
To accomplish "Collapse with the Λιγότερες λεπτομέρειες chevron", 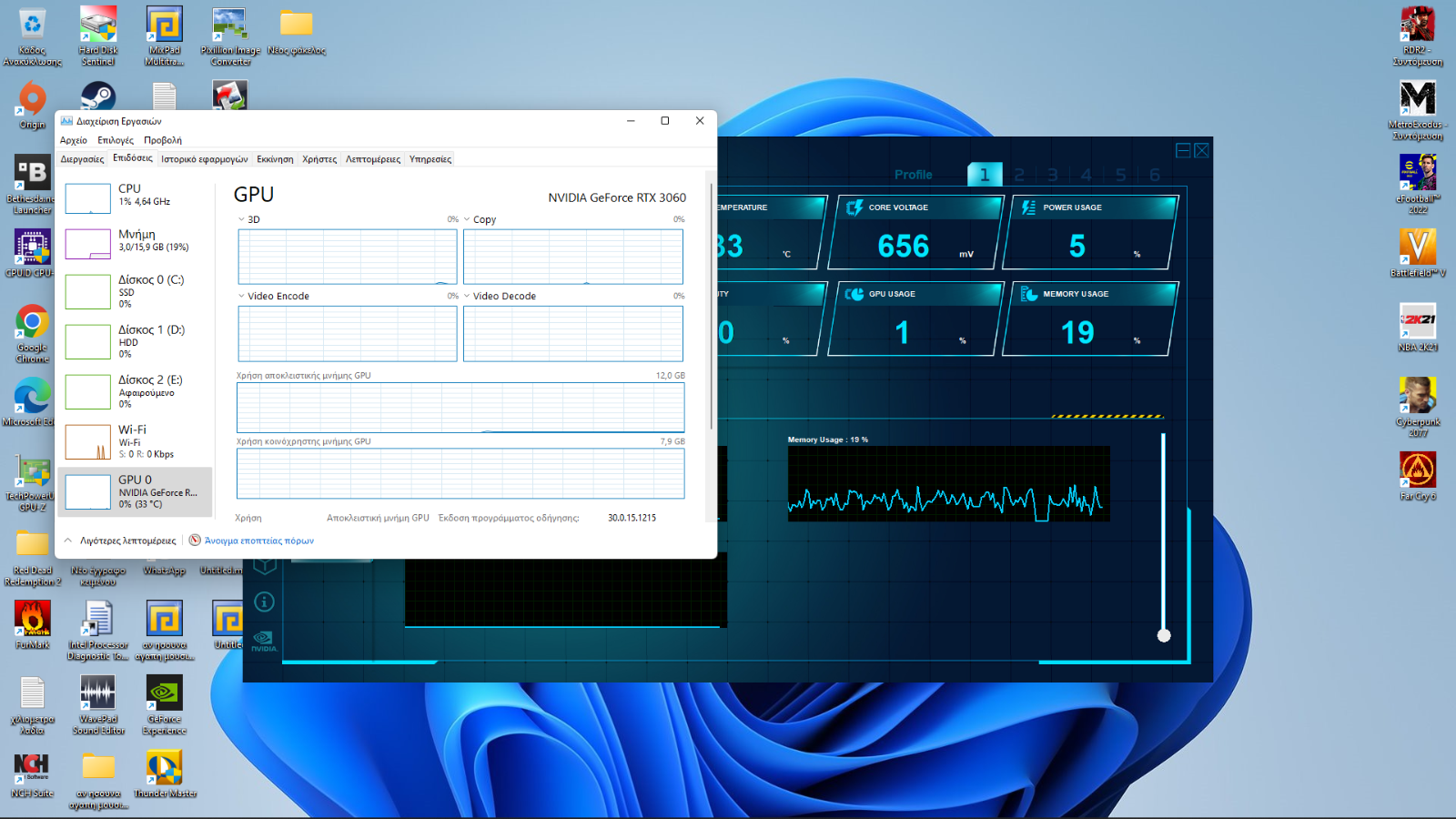I will coord(68,541).
